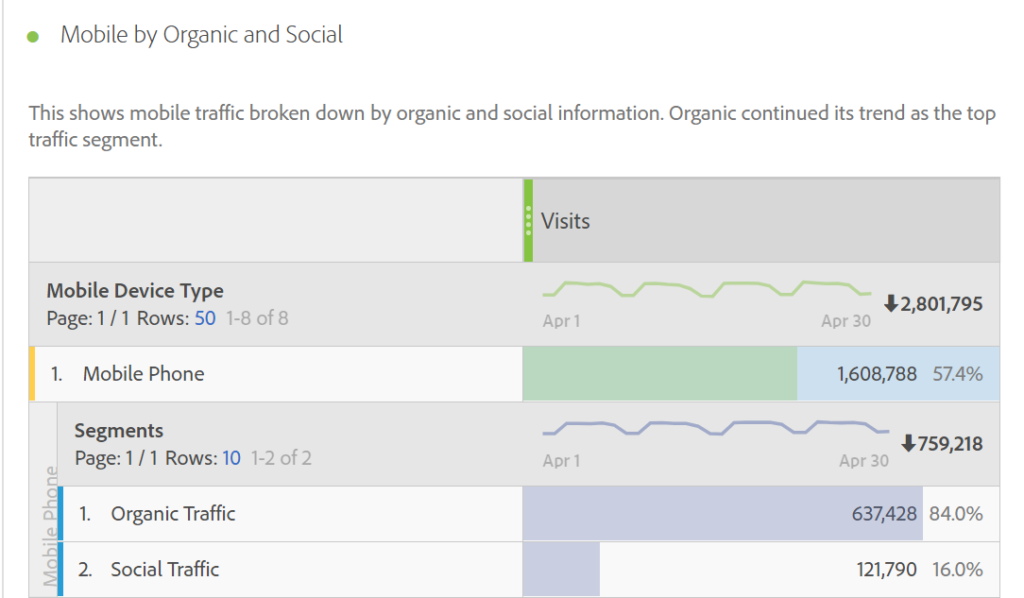This screenshot has width=1024, height=598.
Task: Select the Organic Traffic segment row
Action: 173,514
